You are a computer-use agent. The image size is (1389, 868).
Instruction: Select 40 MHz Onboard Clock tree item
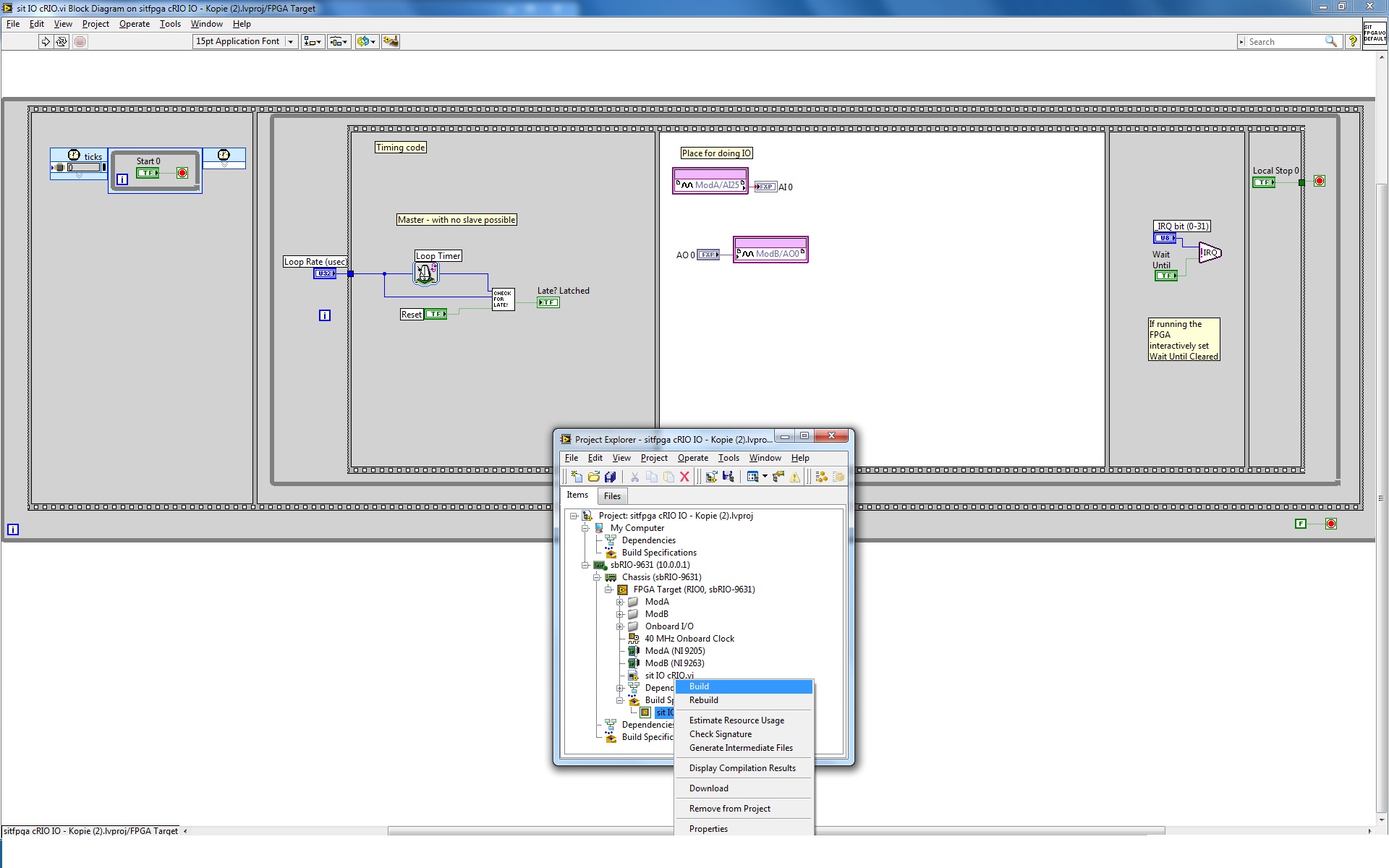pos(689,639)
